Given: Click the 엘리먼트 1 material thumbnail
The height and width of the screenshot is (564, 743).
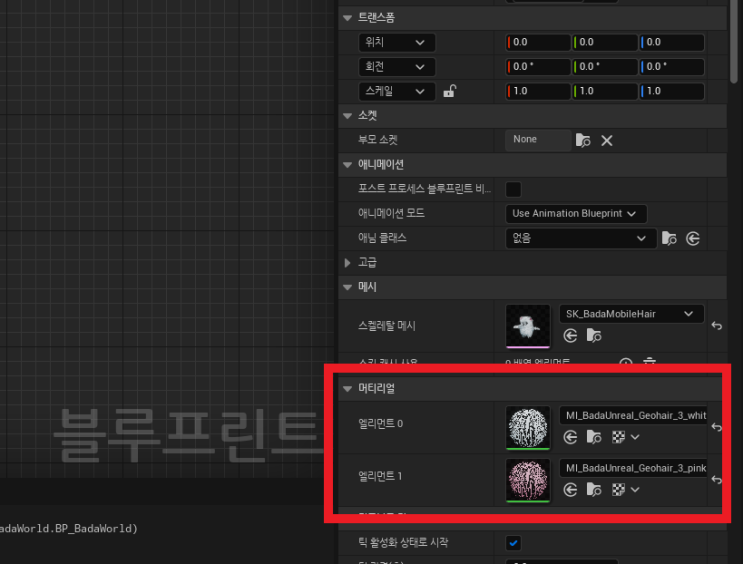Looking at the screenshot, I should [x=528, y=480].
